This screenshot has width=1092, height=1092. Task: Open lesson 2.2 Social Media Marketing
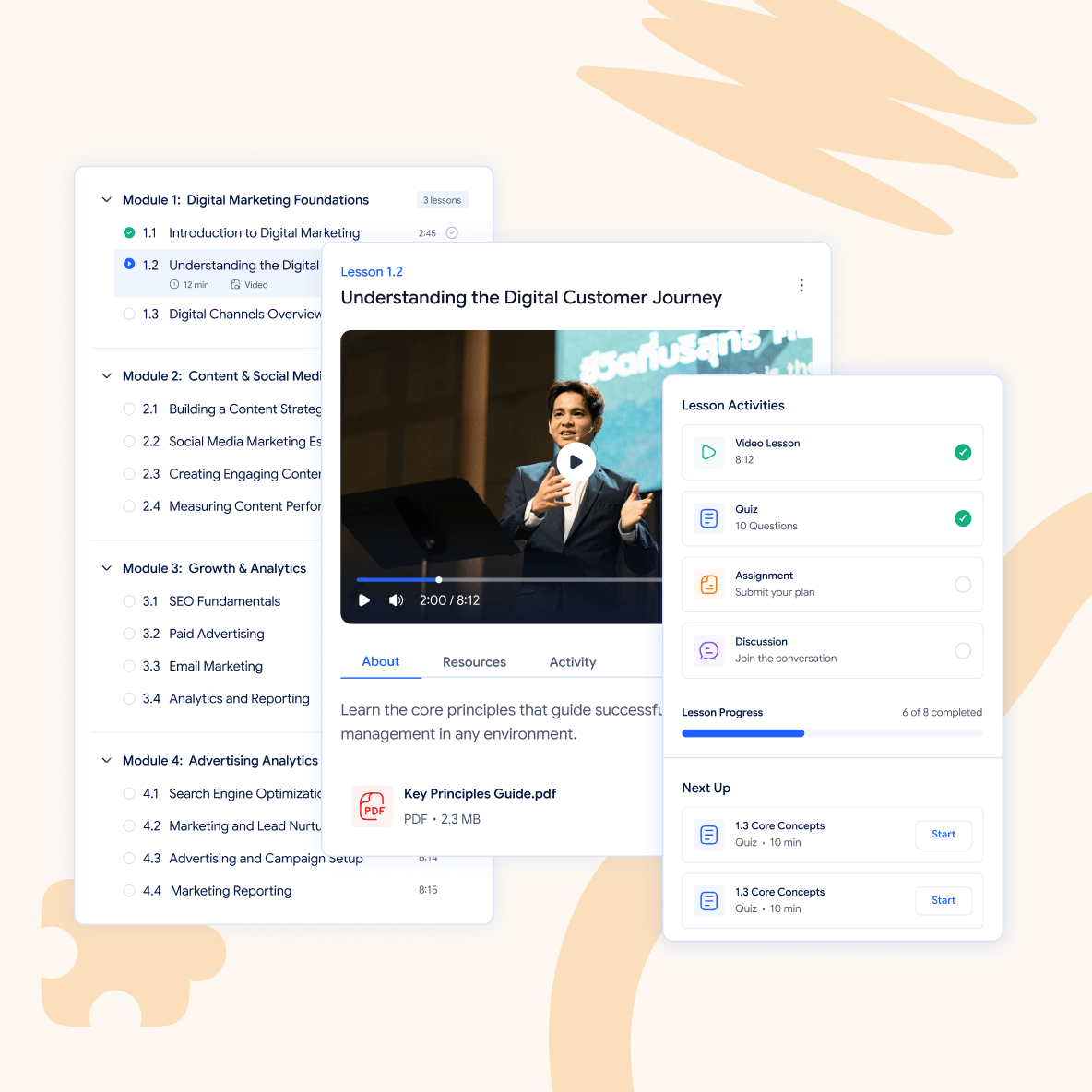(244, 442)
